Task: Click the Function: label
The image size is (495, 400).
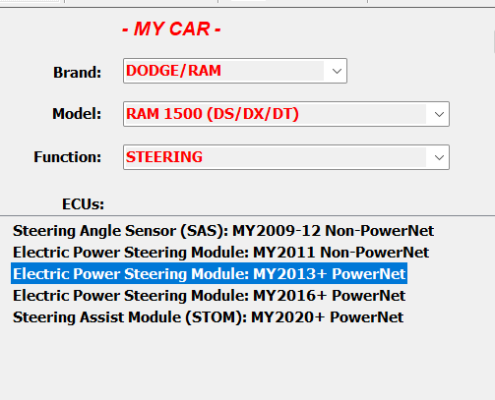Action: [x=67, y=157]
